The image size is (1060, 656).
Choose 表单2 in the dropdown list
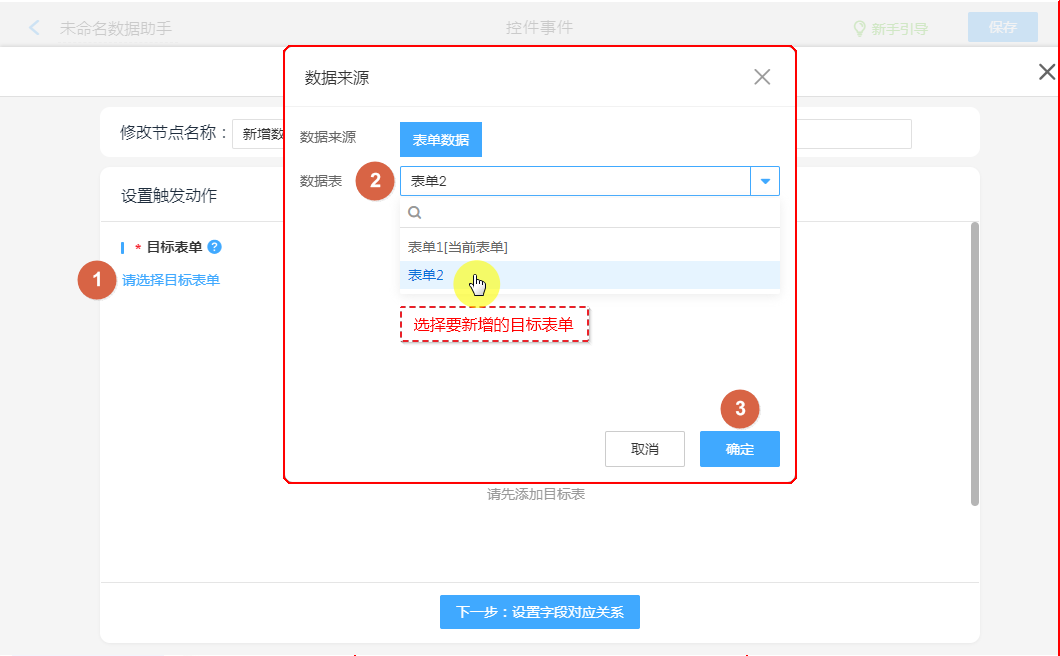[x=426, y=275]
